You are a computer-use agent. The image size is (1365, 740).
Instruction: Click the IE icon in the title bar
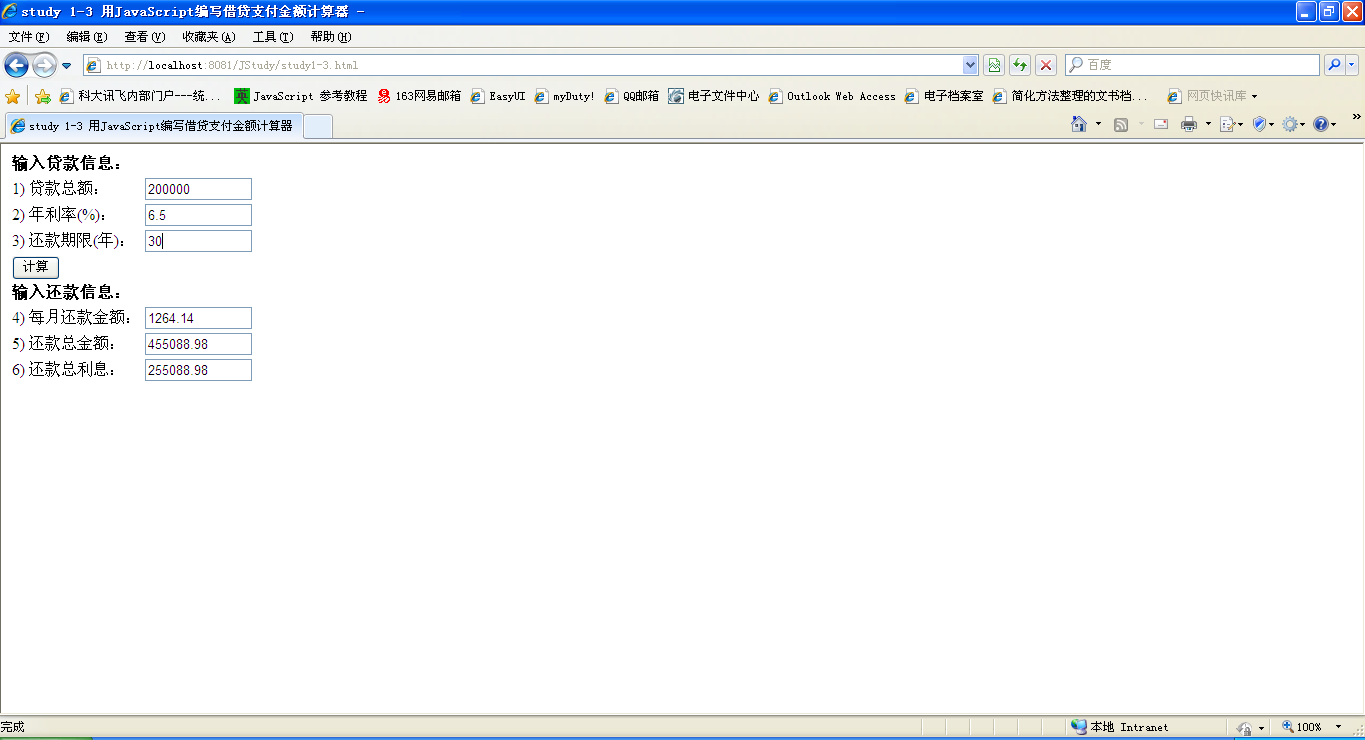click(10, 11)
